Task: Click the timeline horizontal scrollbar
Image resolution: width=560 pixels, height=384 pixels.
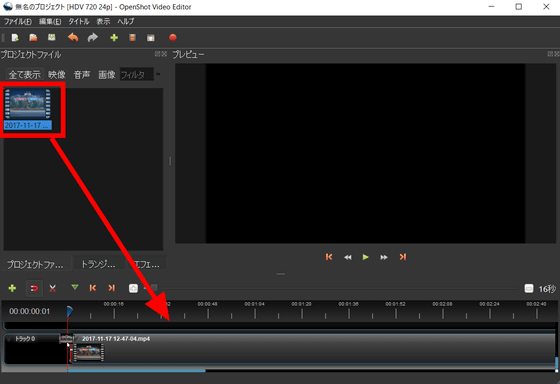Action: click(x=136, y=371)
